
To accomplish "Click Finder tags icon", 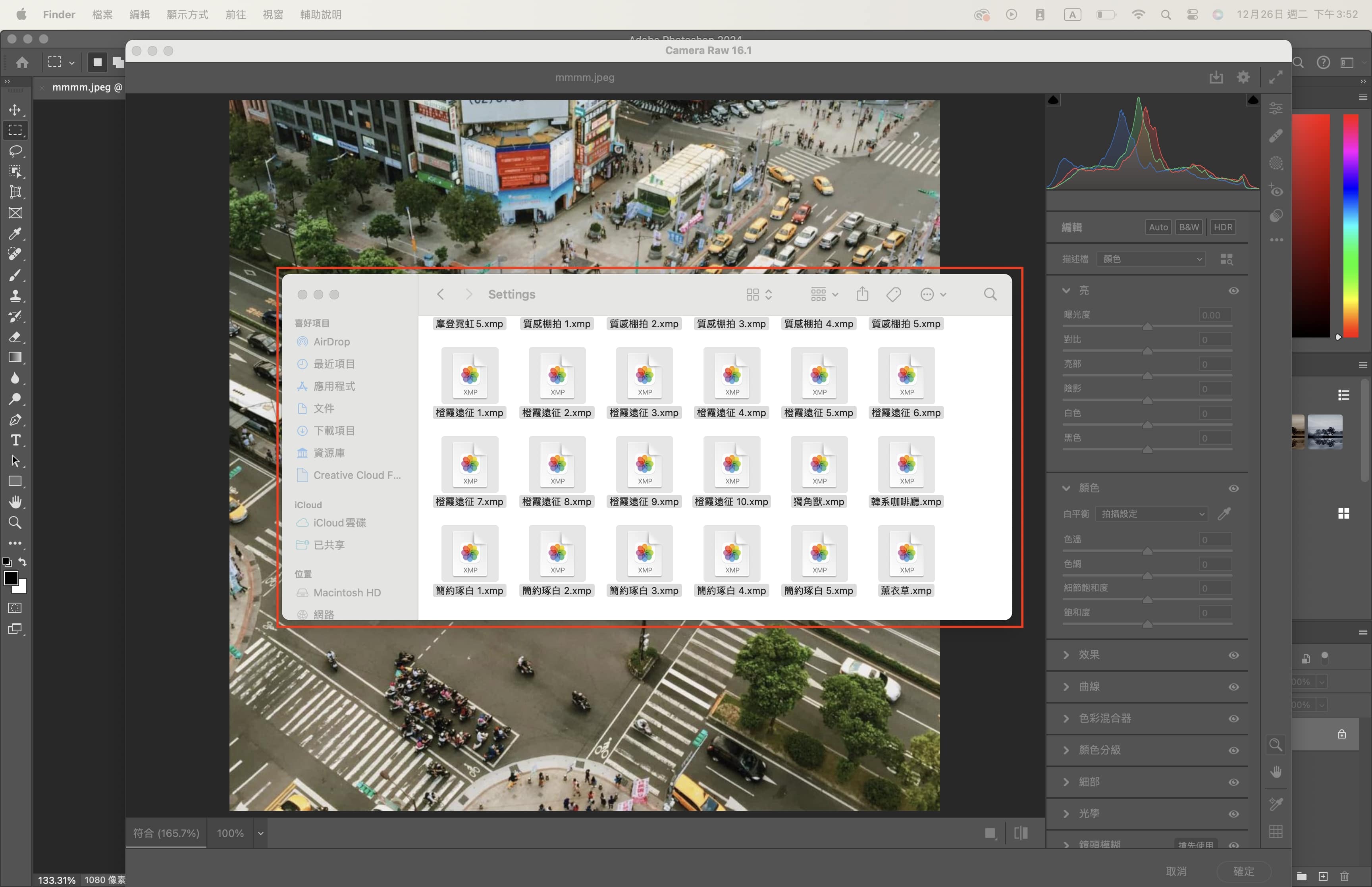I will [x=894, y=294].
